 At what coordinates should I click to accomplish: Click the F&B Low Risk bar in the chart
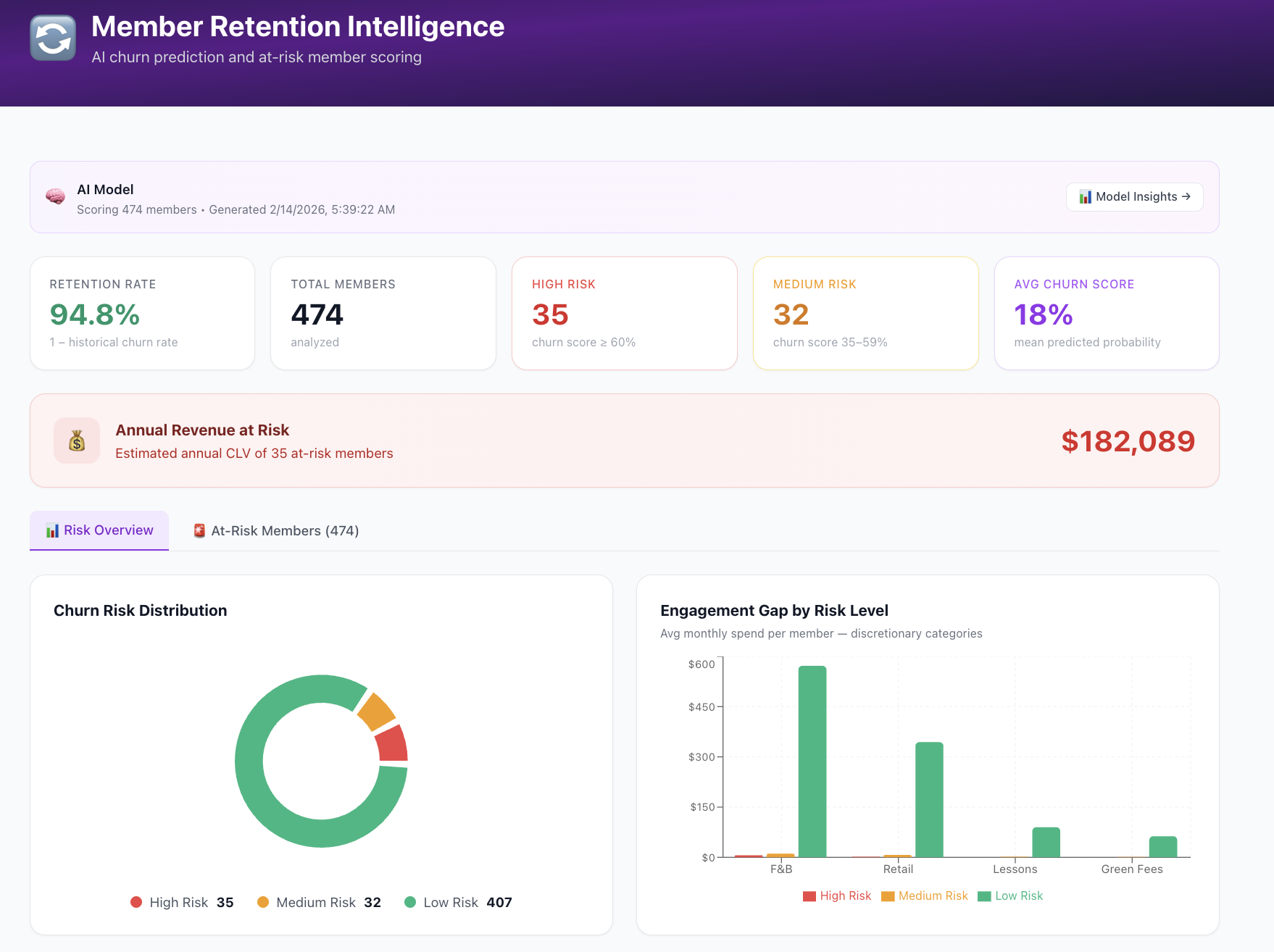tap(812, 761)
